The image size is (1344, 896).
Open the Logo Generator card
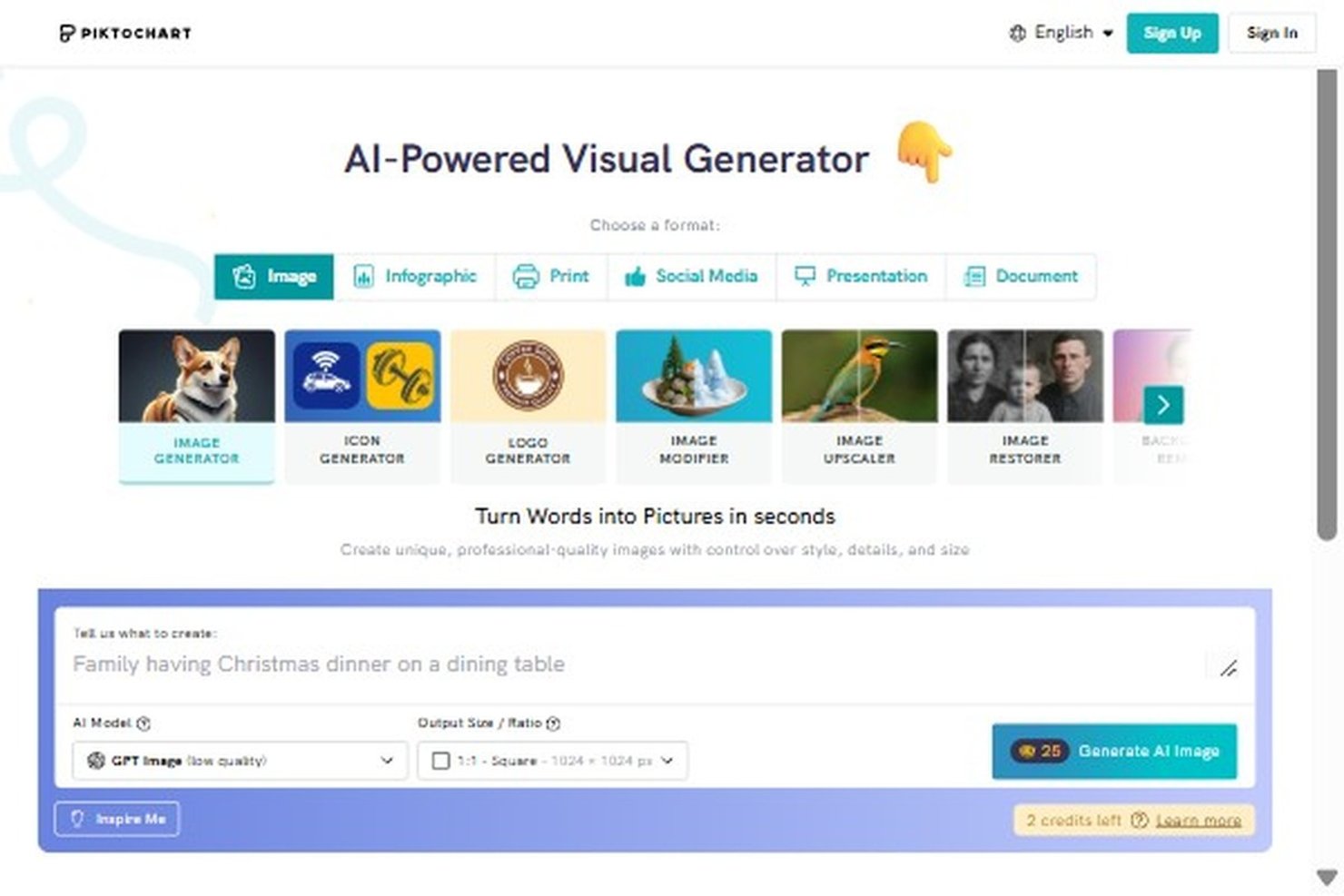pos(528,406)
